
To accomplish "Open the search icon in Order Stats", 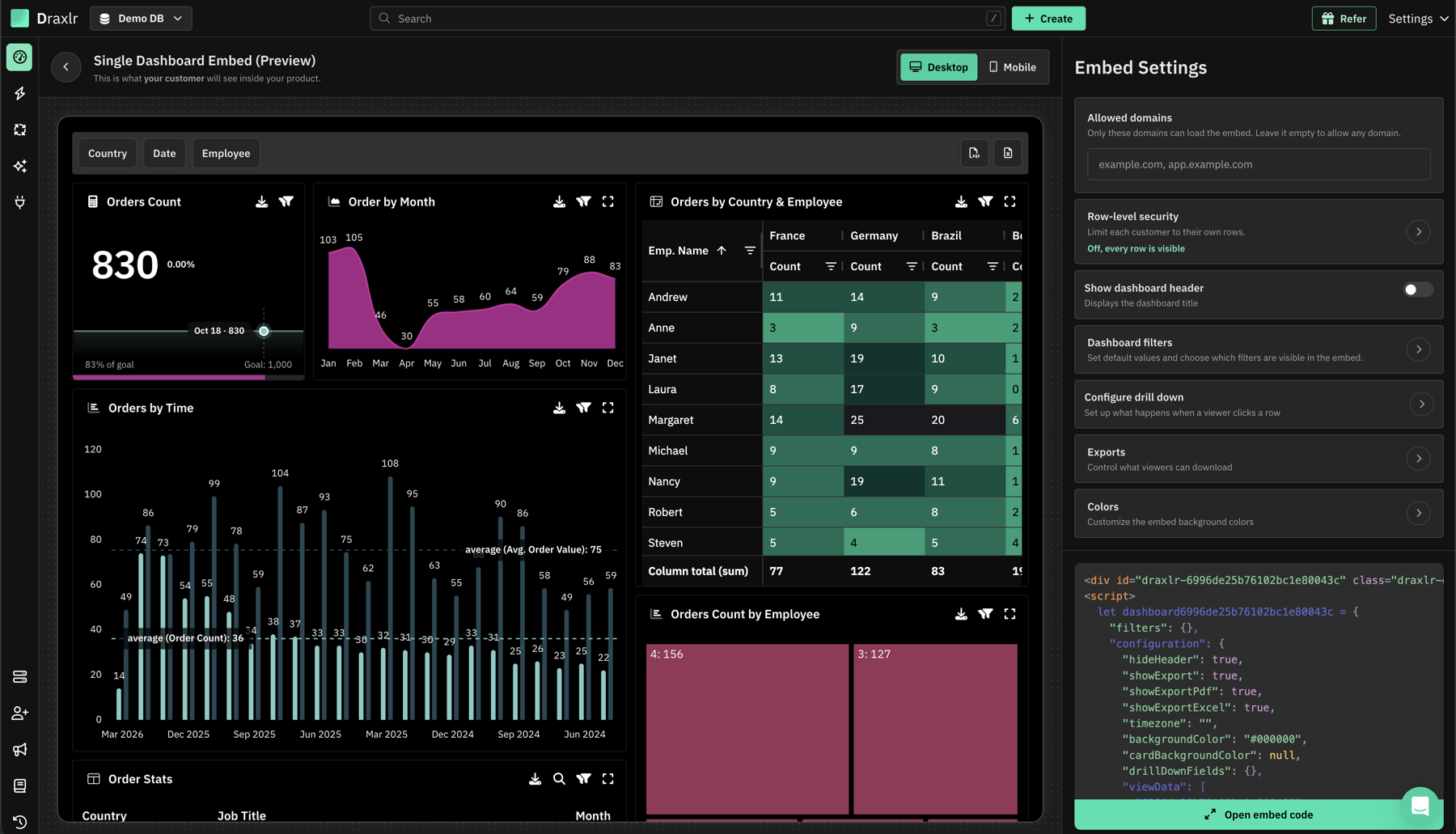I will (x=559, y=778).
